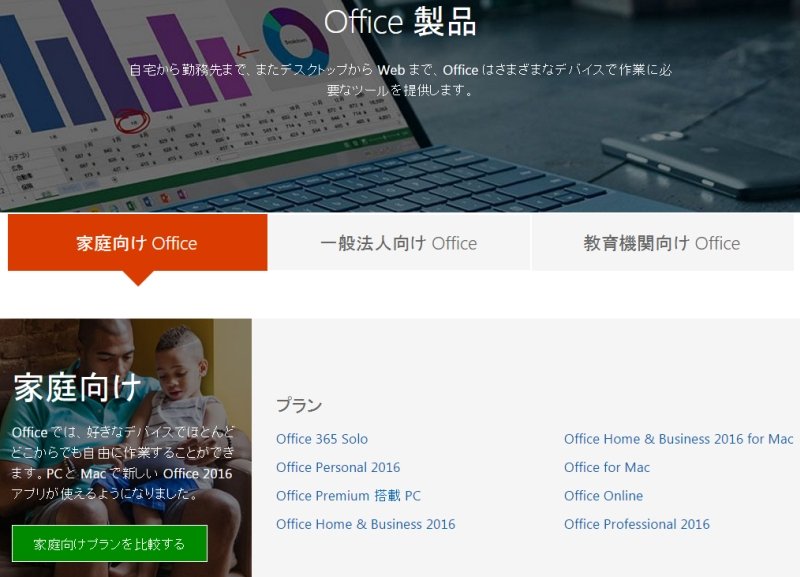Open the Office for Mac link
The width and height of the screenshot is (800, 577).
click(607, 467)
